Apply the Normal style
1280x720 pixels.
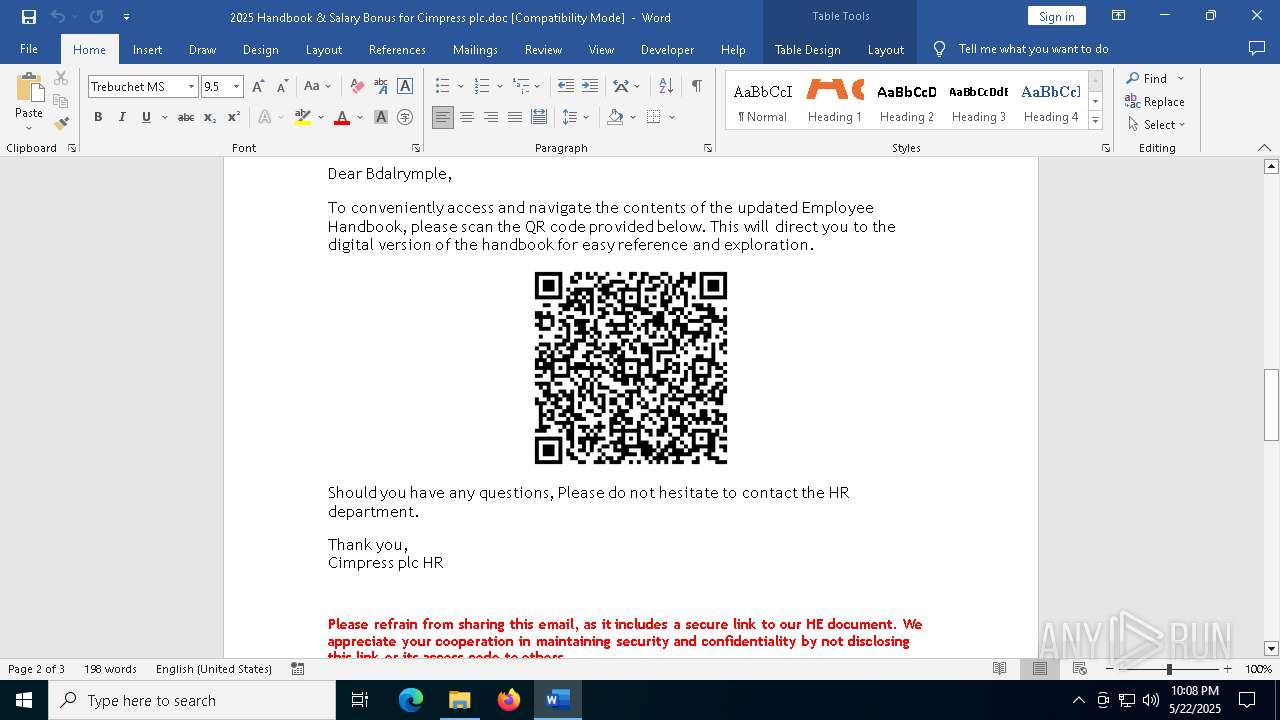pyautogui.click(x=763, y=101)
